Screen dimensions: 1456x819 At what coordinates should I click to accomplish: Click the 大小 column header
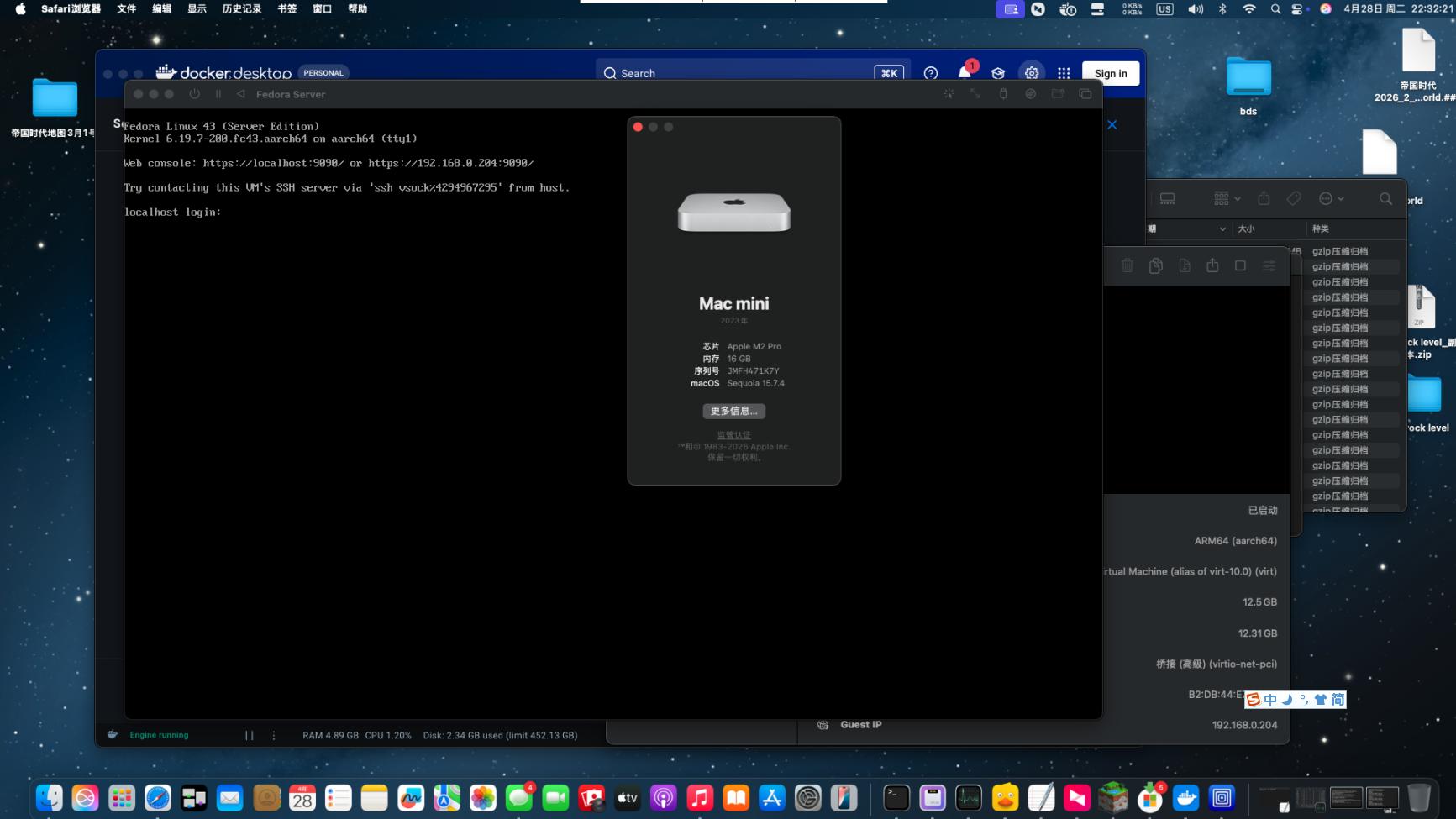click(x=1246, y=228)
